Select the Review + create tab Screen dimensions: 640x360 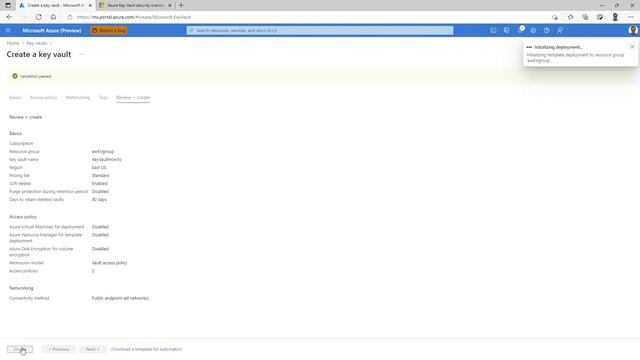click(x=133, y=98)
